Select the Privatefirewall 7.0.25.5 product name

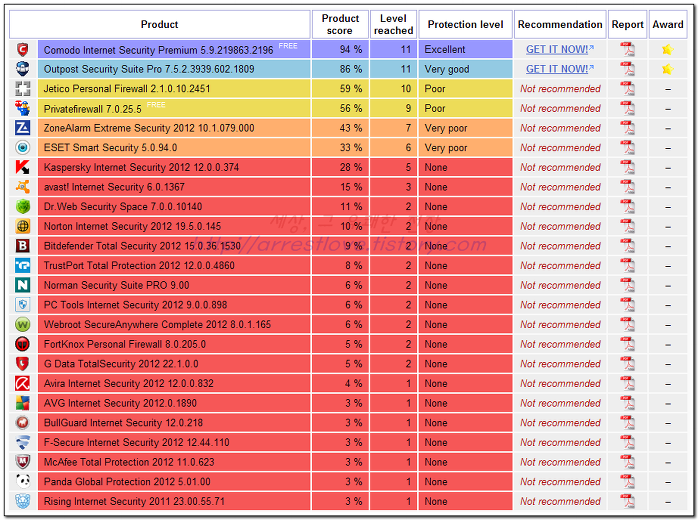93,109
